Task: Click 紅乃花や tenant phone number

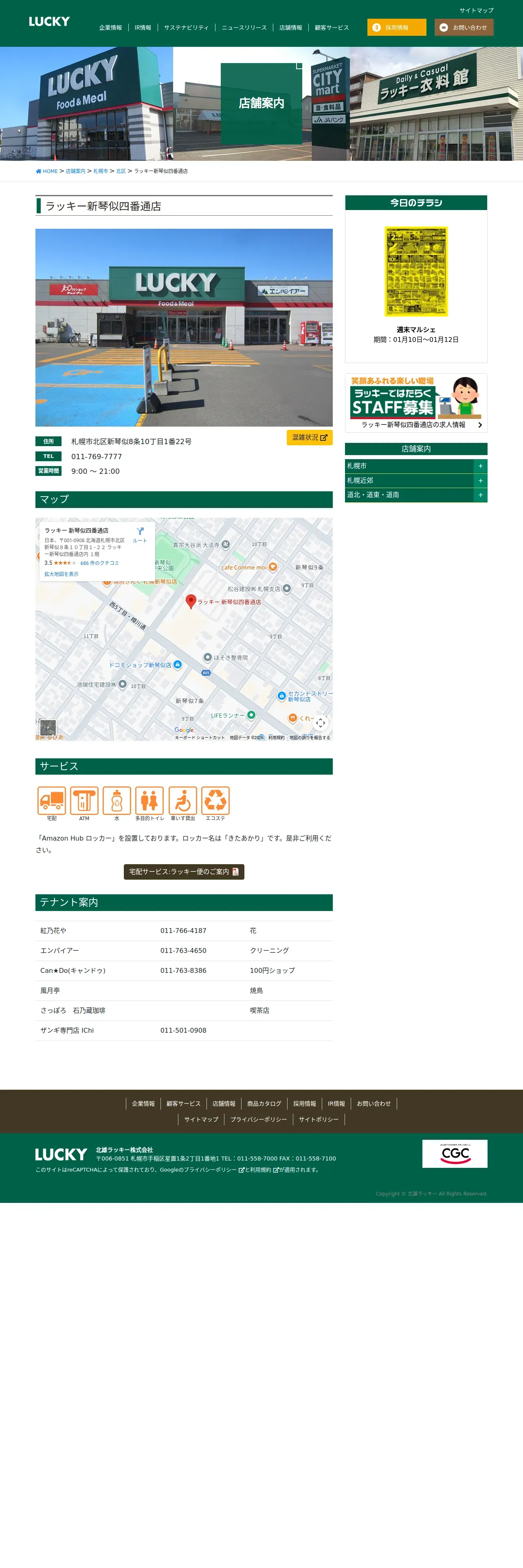Action: (183, 931)
